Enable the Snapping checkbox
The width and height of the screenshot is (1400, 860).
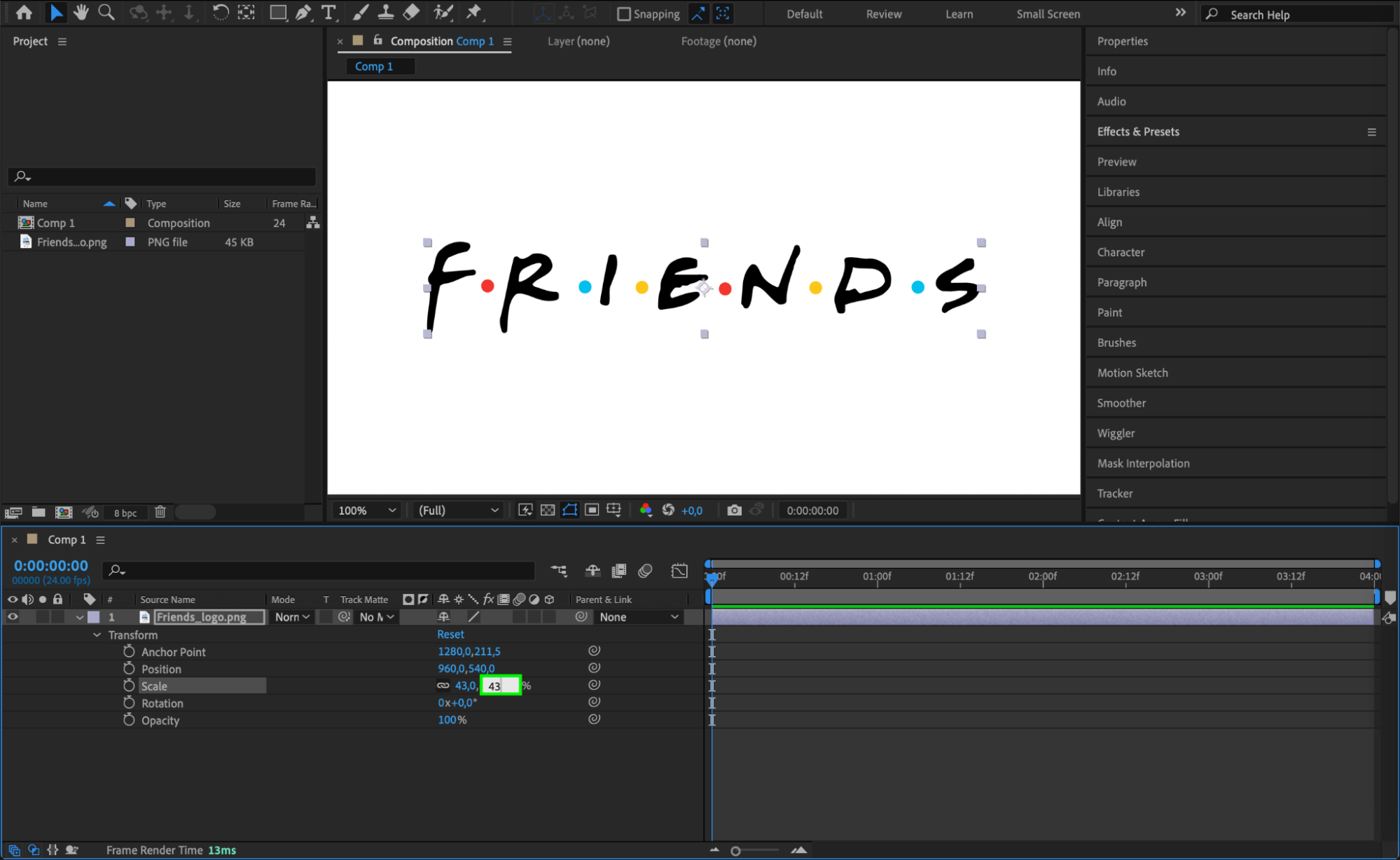pyautogui.click(x=623, y=14)
